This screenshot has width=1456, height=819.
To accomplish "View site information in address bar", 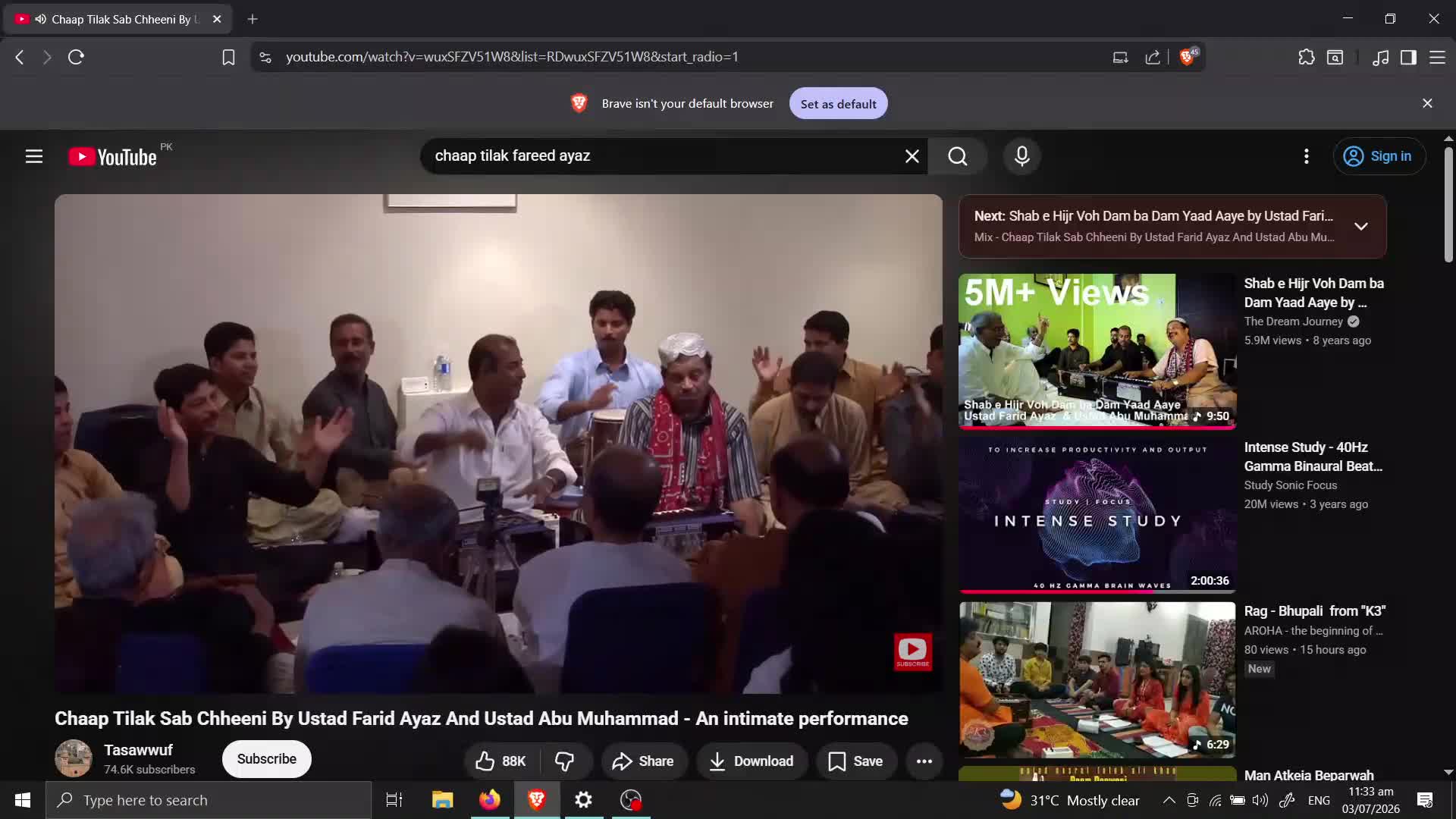I will 265,57.
